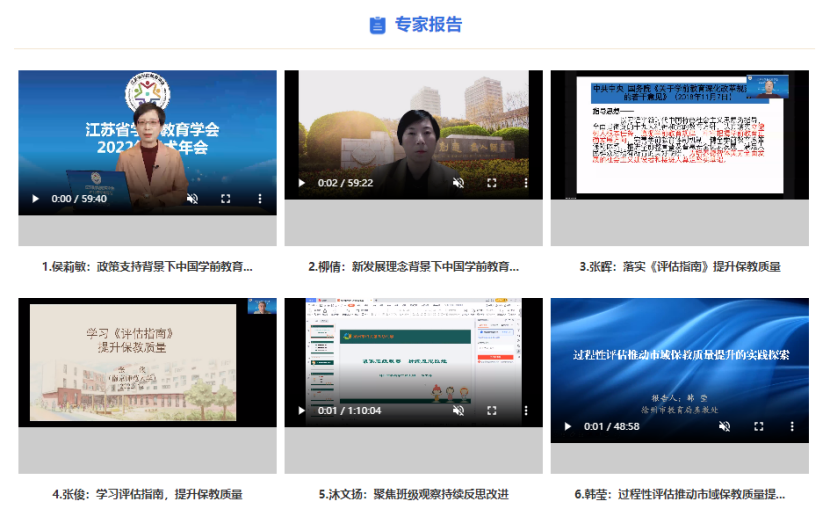Enter fullscreen on the 沐文扬 video
830x516 pixels.
pos(492,410)
